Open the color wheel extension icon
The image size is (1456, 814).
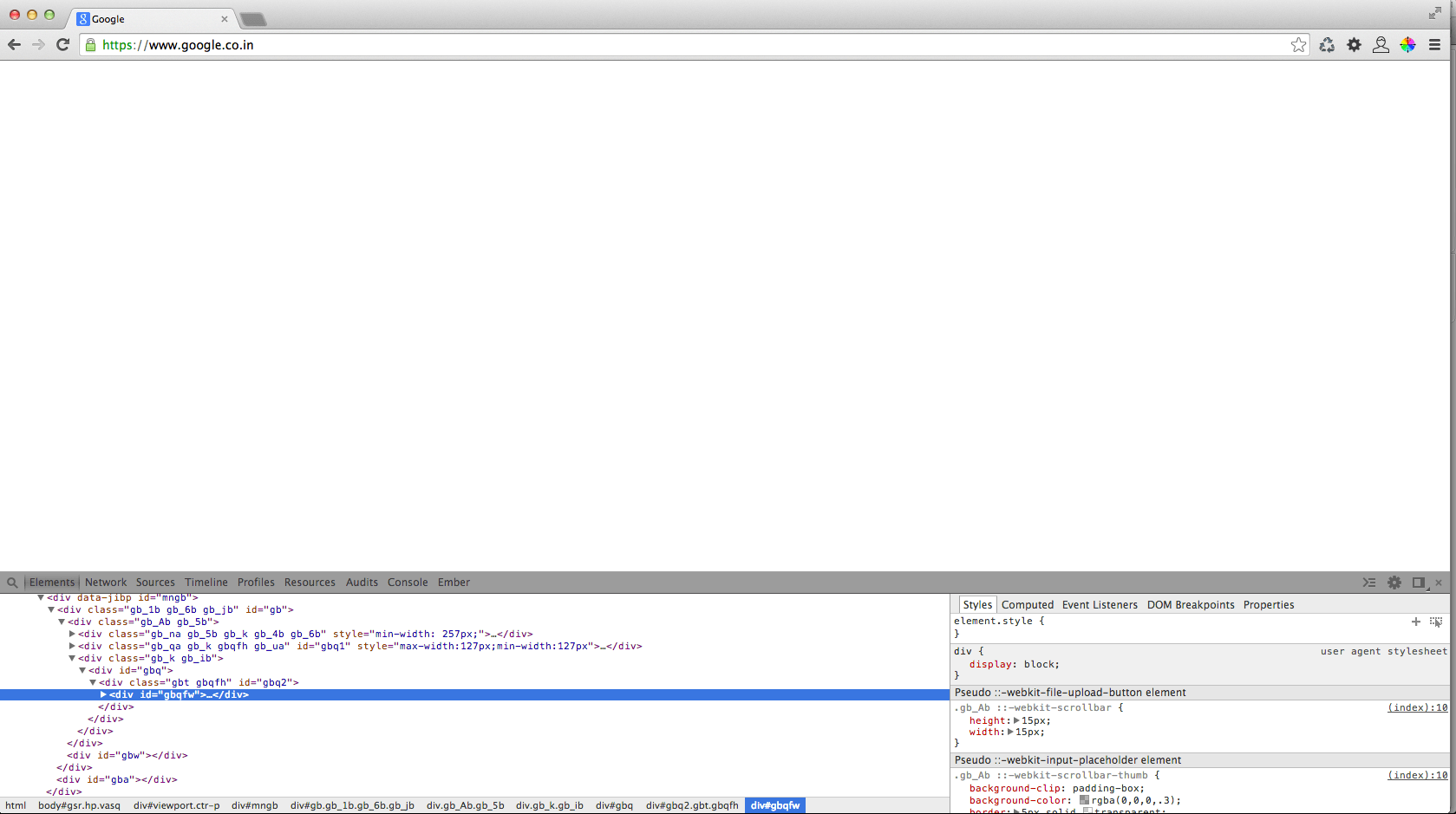(x=1407, y=44)
